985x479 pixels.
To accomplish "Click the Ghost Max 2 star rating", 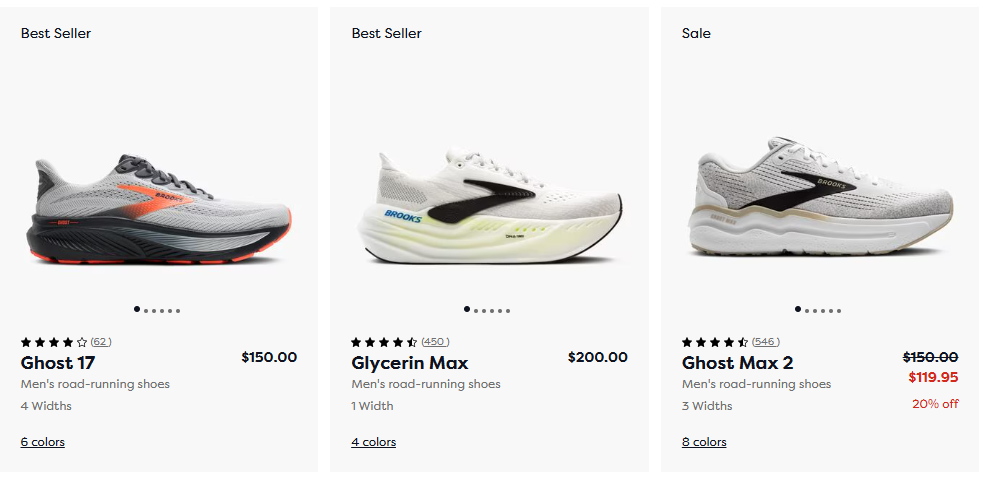I will click(715, 342).
